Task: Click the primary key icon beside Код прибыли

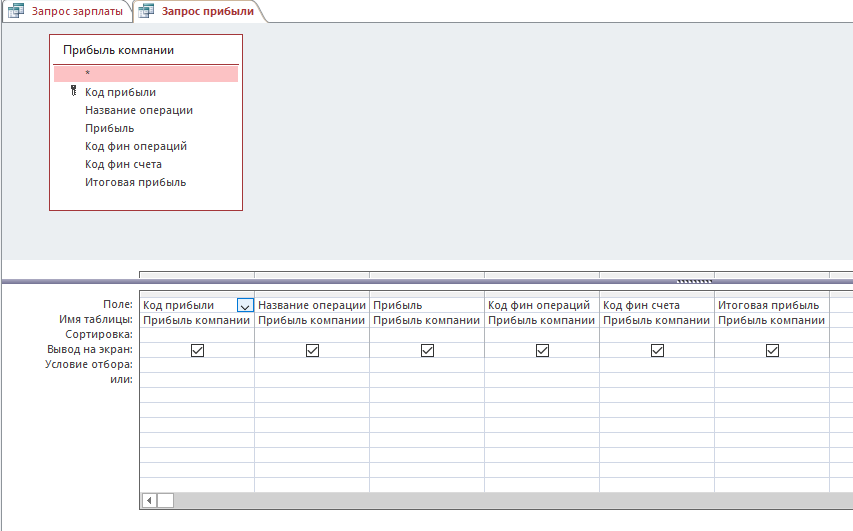Action: (73, 91)
